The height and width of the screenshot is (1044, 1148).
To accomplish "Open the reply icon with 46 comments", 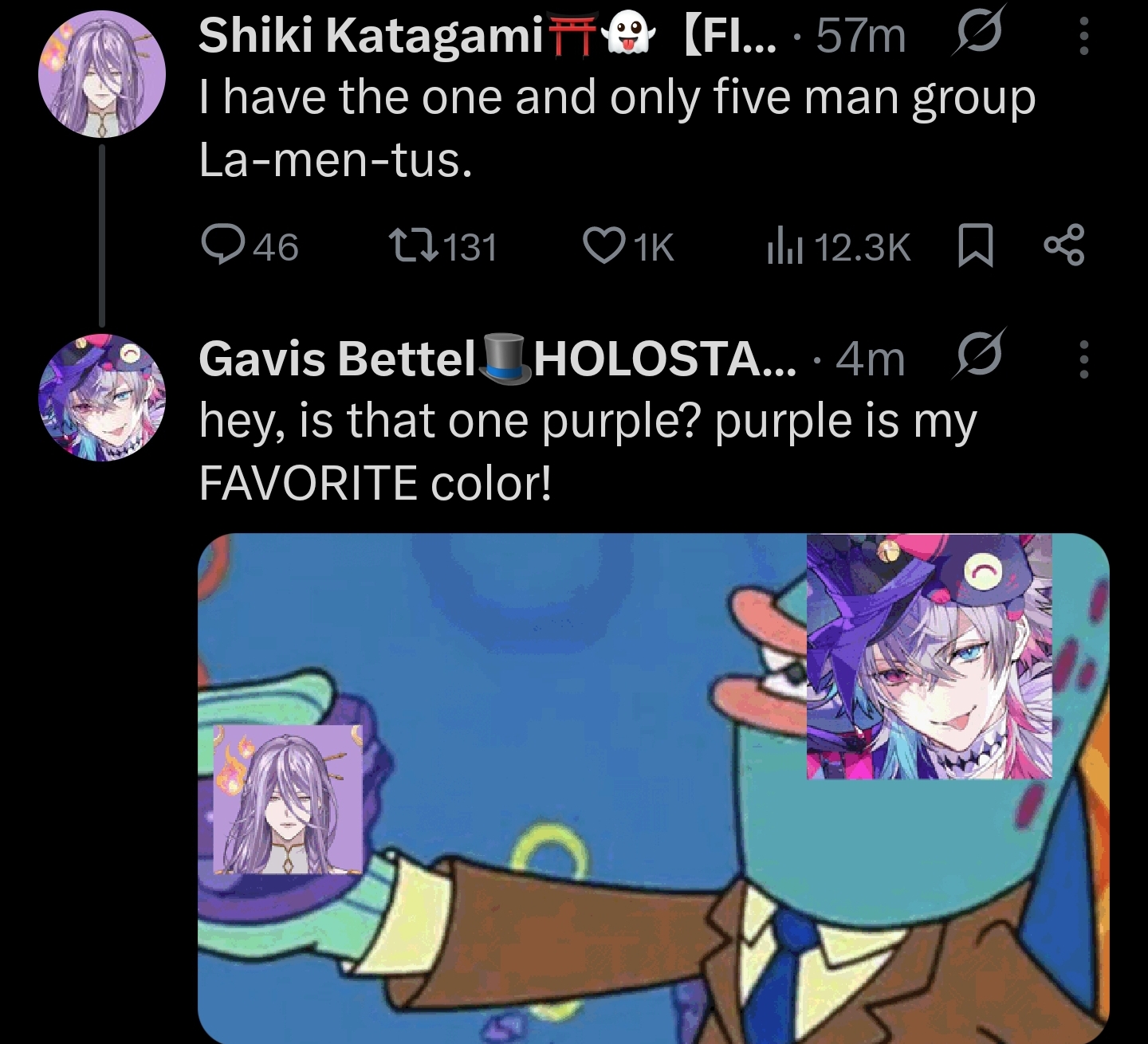I will [x=223, y=246].
